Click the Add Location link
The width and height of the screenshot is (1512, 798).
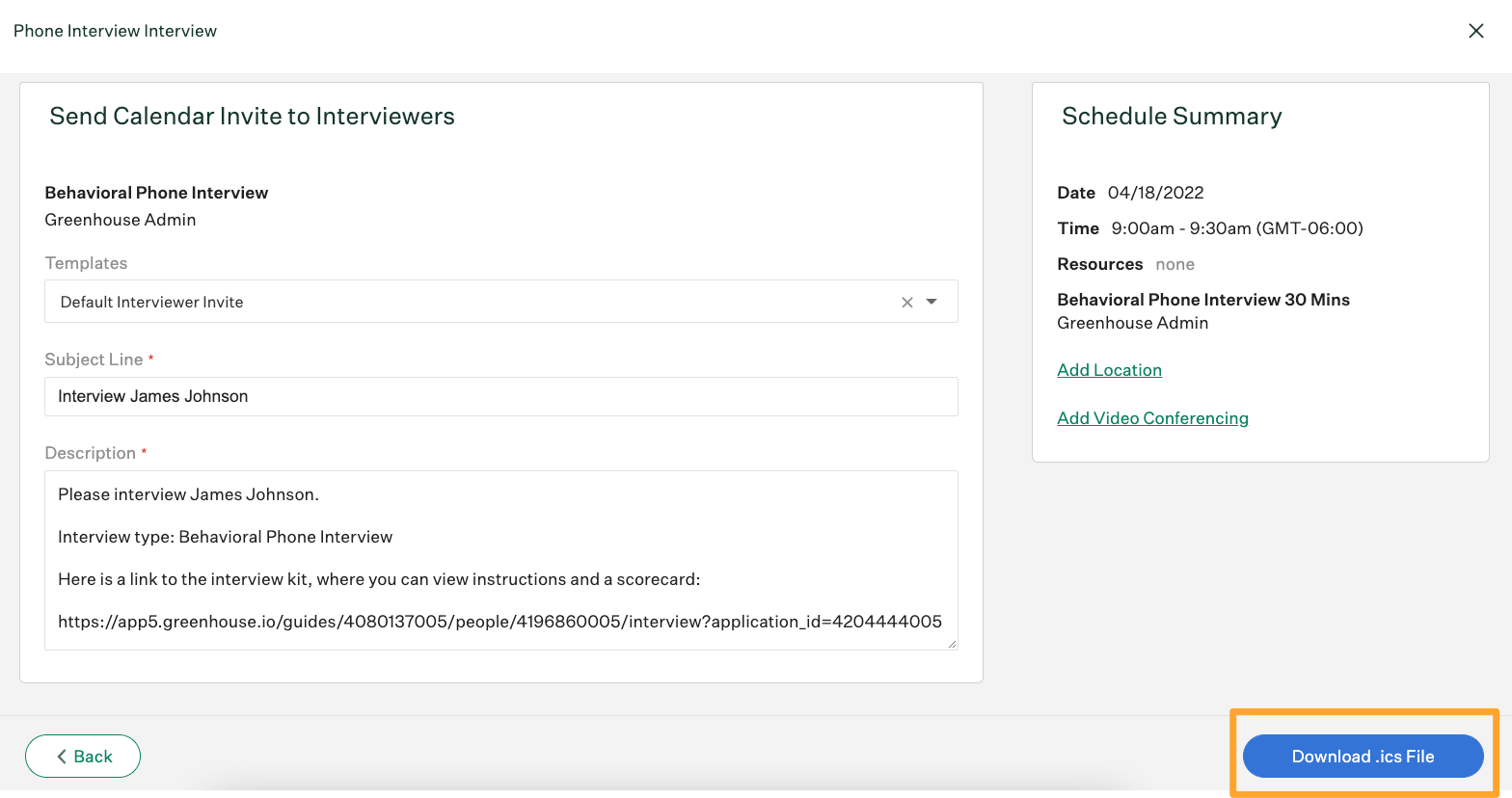(1109, 370)
